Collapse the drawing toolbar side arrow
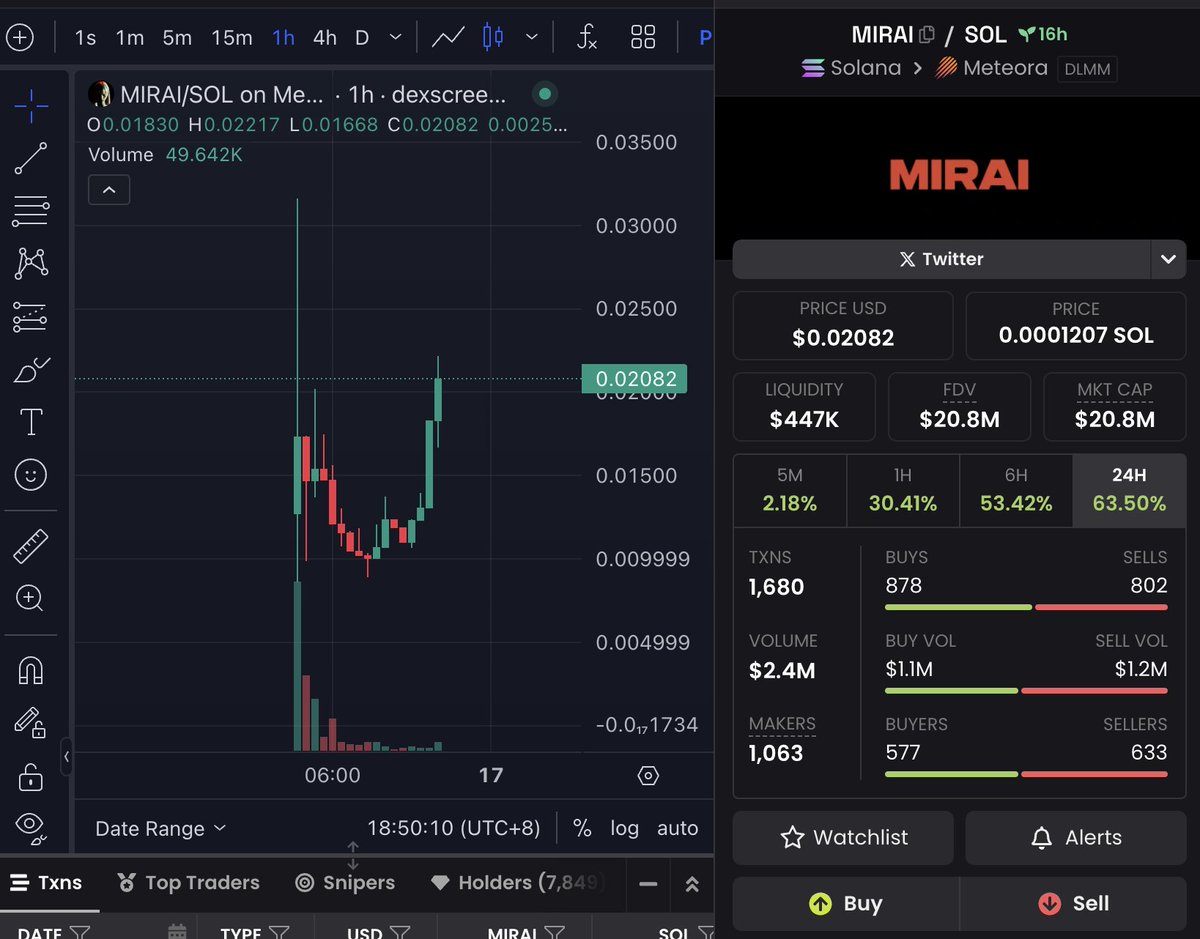 (x=67, y=757)
